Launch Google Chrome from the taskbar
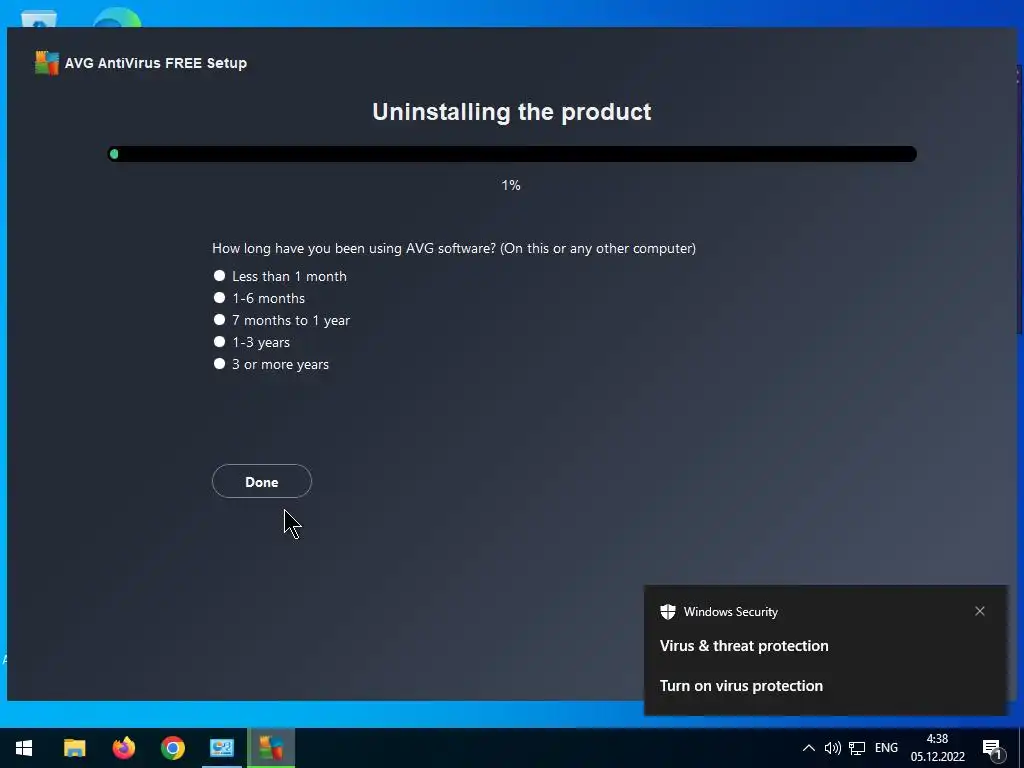1024x768 pixels. tap(173, 748)
